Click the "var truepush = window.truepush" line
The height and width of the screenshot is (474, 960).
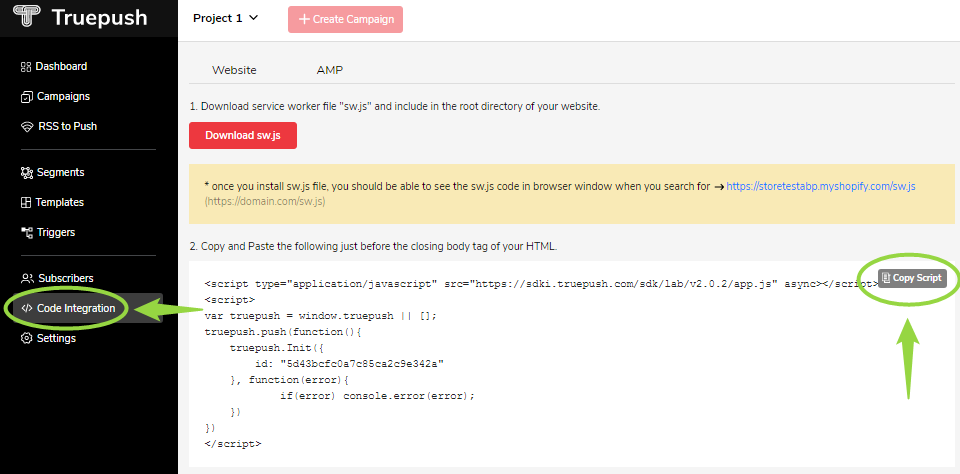tap(320, 316)
